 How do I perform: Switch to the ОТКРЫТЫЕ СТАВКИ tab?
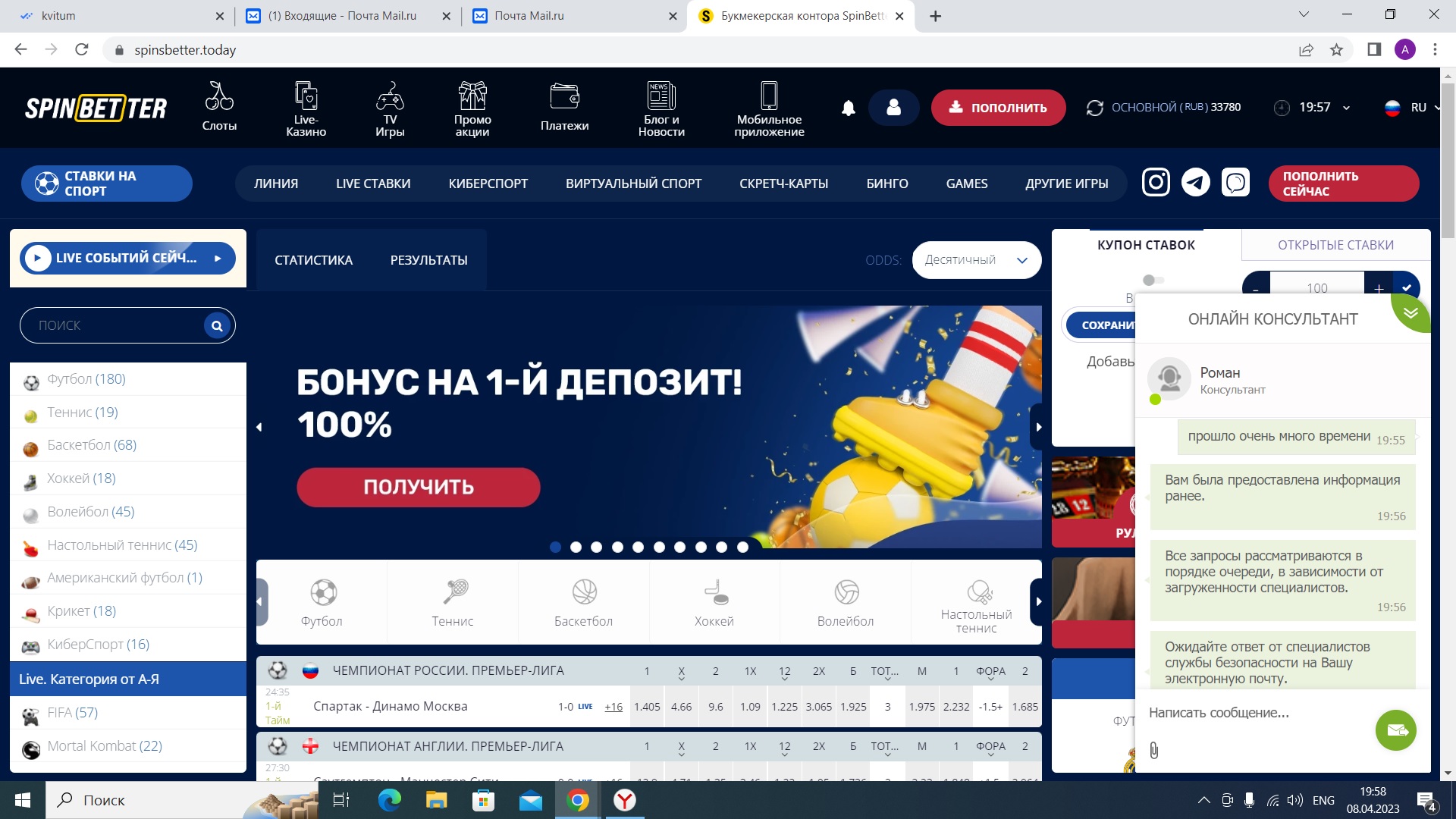pos(1335,245)
